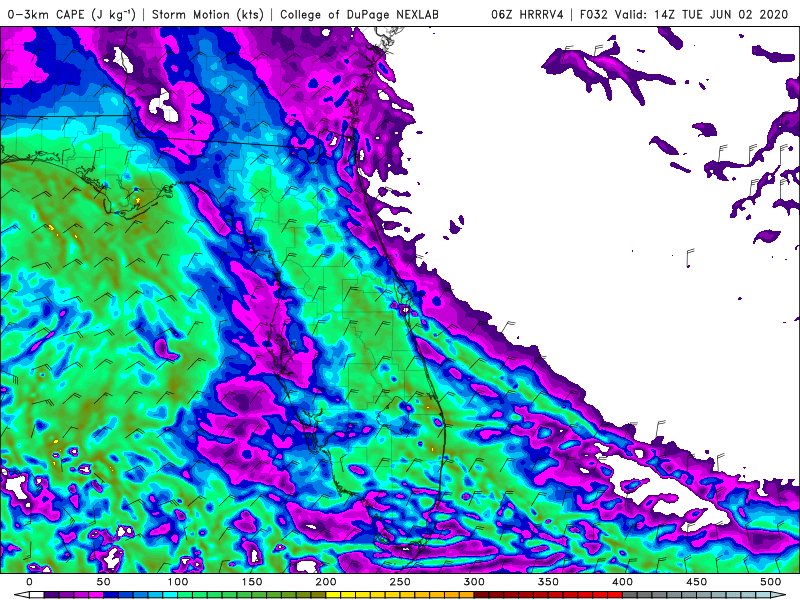Click the '250' color bar label

click(400, 582)
